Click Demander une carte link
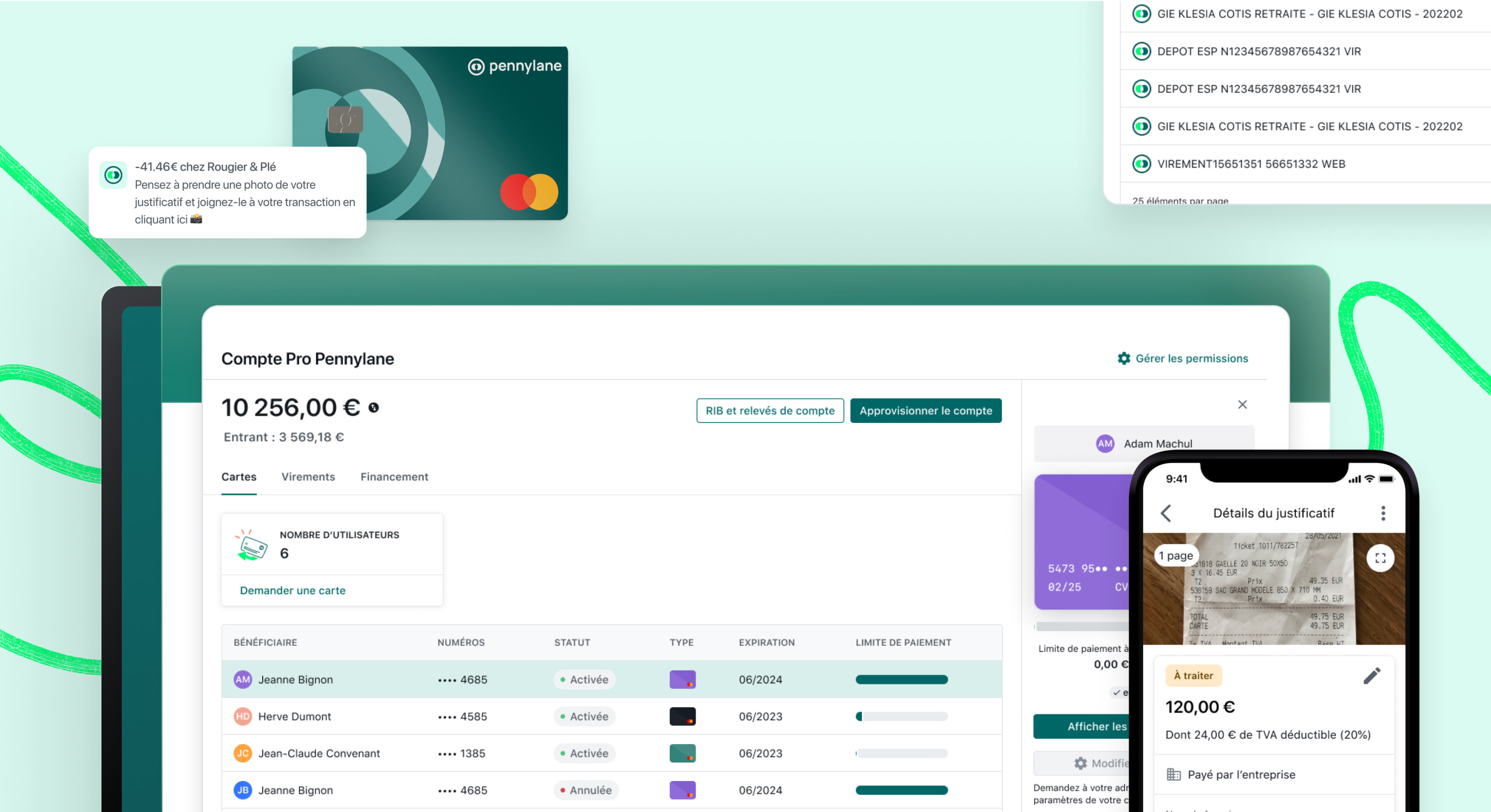1491x812 pixels. coord(292,590)
